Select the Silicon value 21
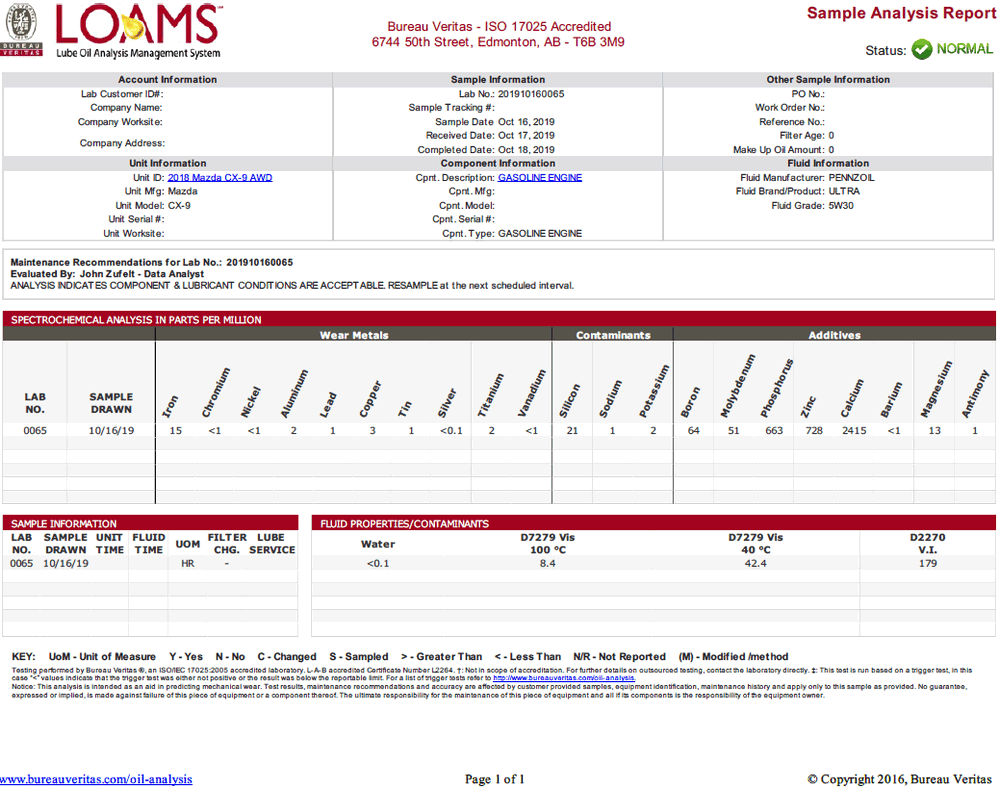Image resolution: width=1000 pixels, height=789 pixels. click(x=572, y=431)
